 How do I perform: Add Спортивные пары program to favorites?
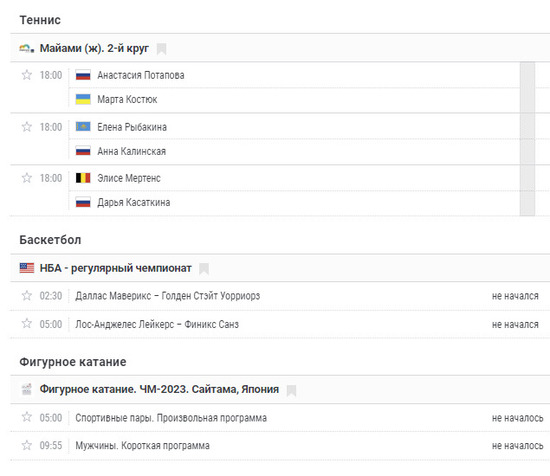point(27,417)
